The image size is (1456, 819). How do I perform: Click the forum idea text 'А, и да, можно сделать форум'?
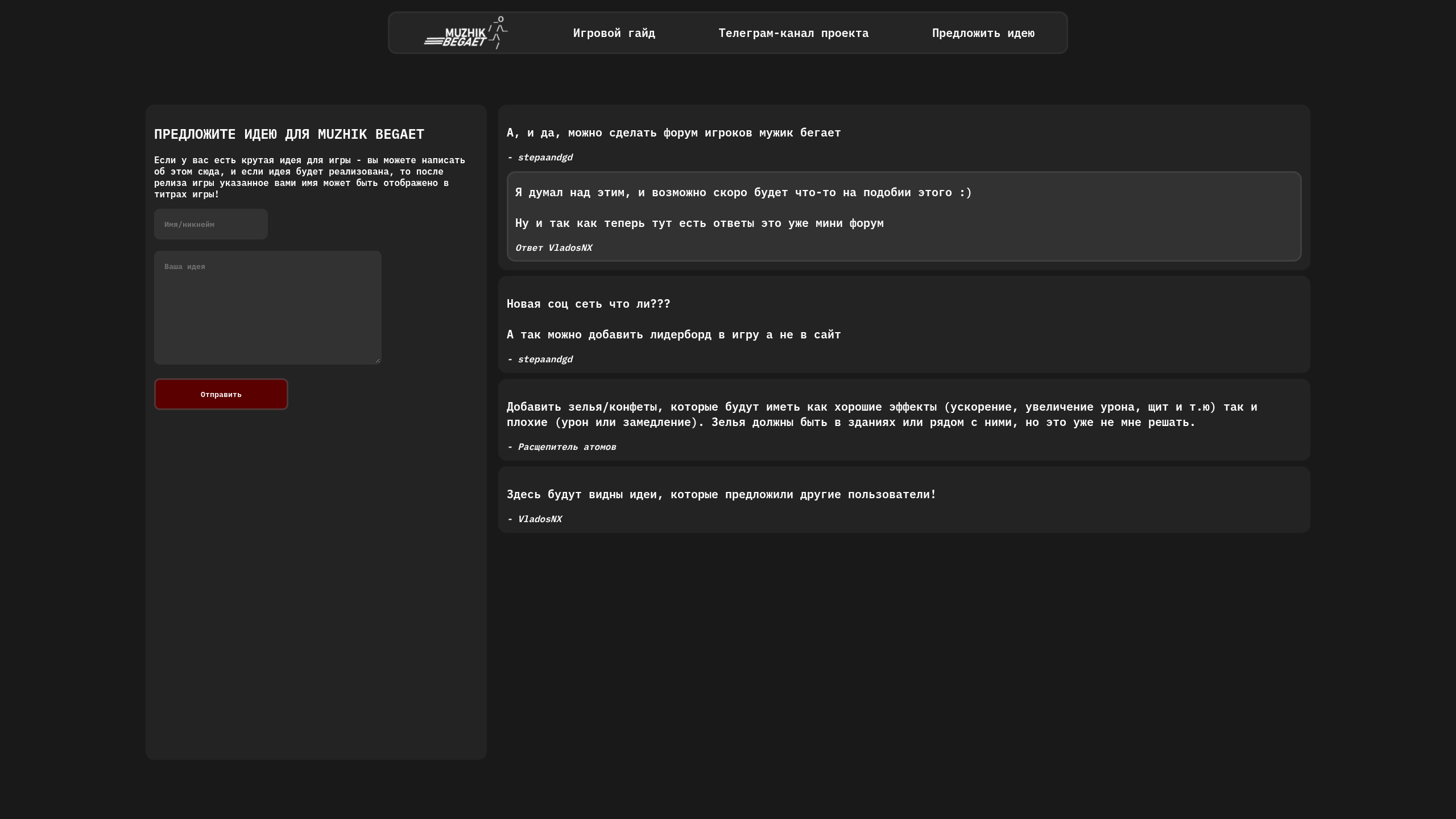pos(673,133)
